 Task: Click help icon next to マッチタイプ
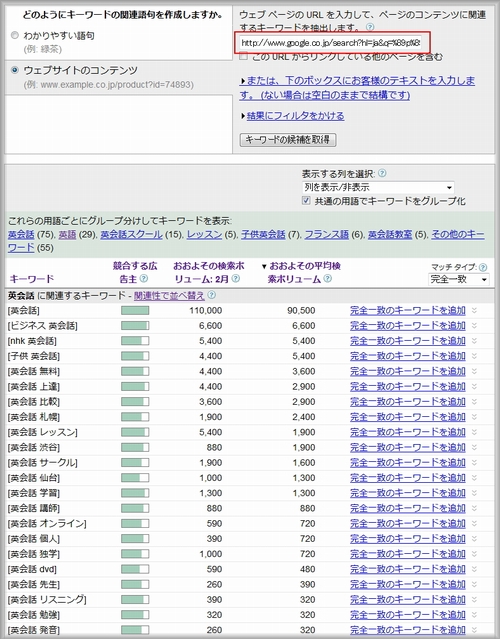point(482,267)
